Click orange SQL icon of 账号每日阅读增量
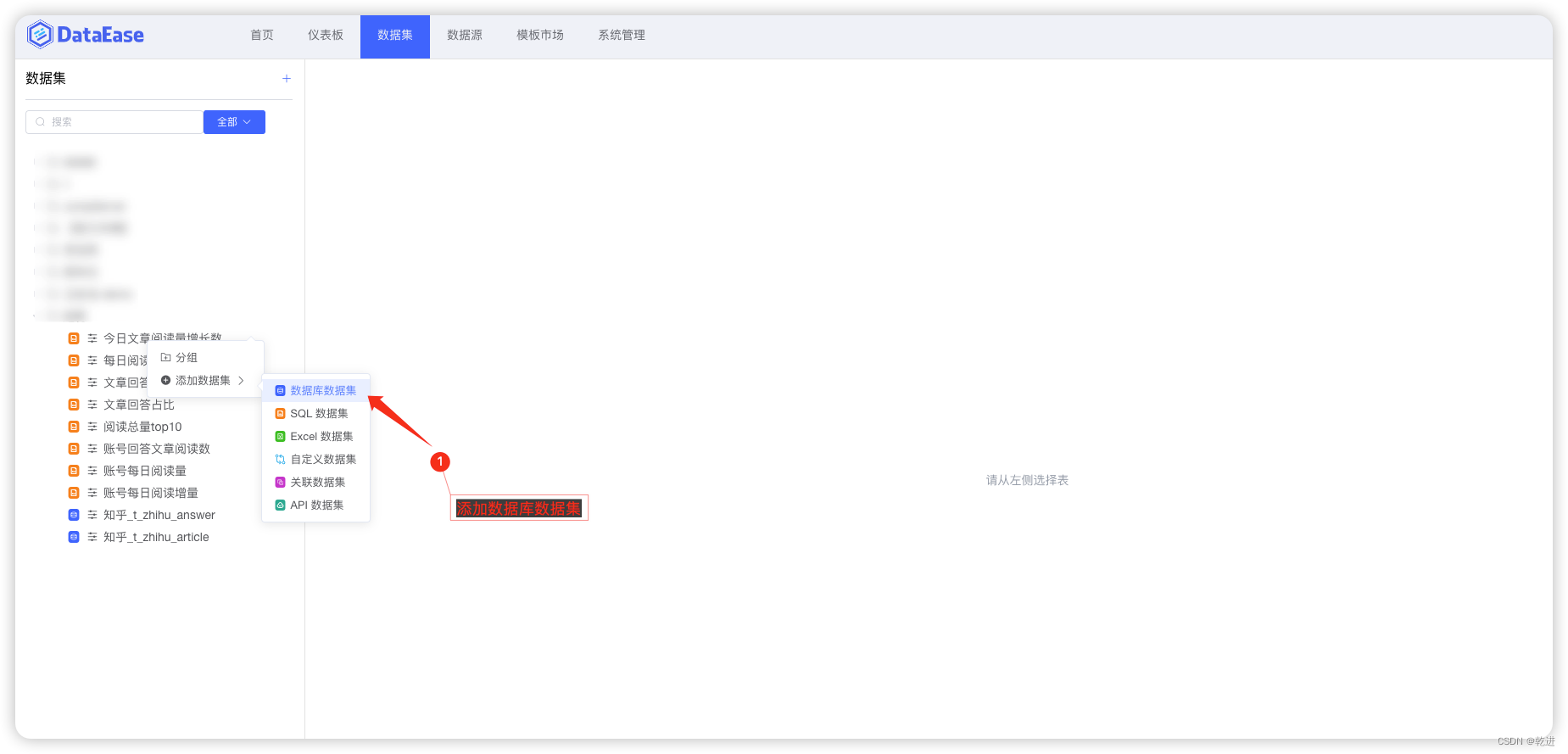The height and width of the screenshot is (754, 1568). click(x=74, y=493)
